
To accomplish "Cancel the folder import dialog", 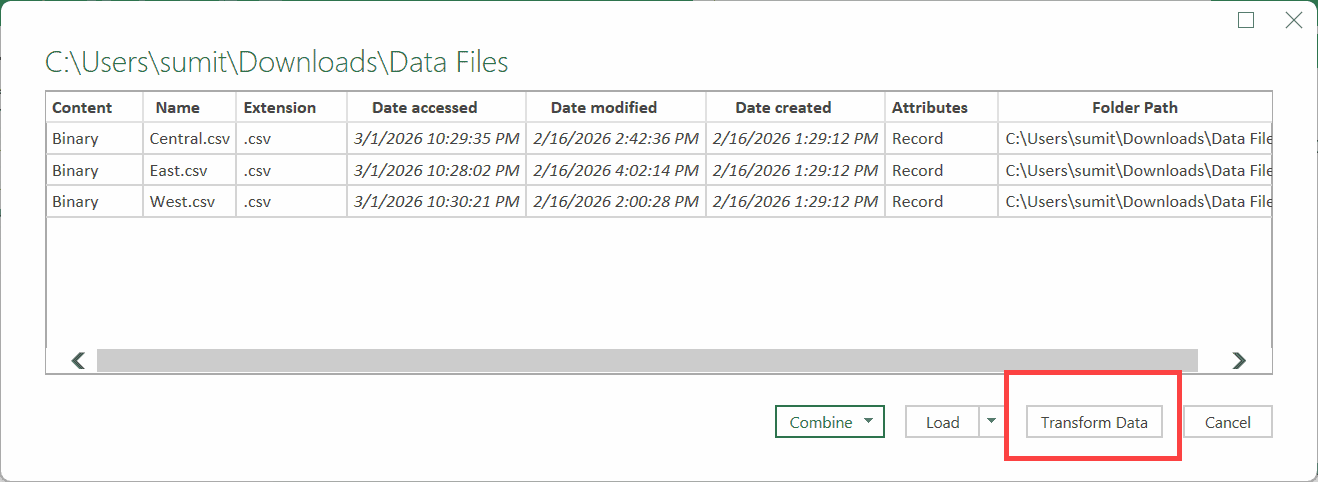I will (1228, 422).
